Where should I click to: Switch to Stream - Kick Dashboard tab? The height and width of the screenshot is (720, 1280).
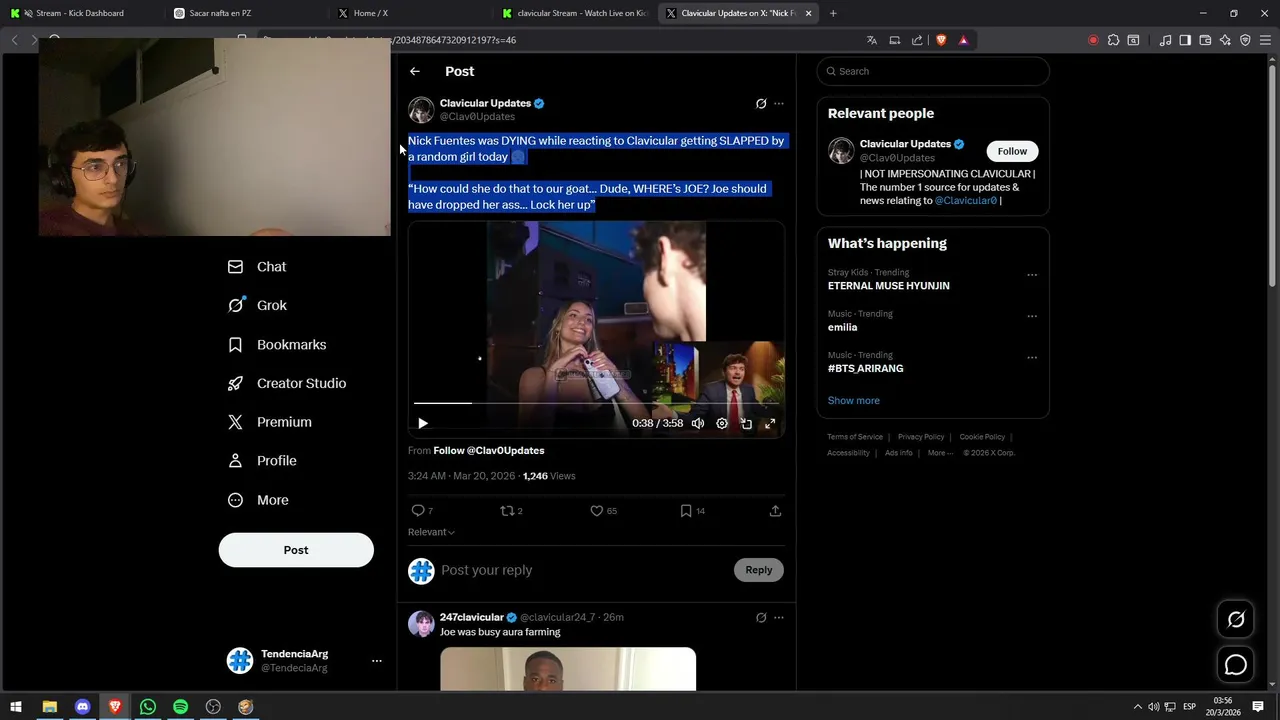[80, 13]
